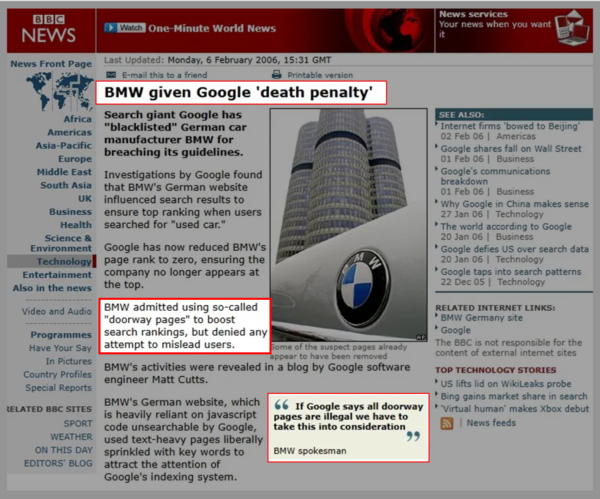This screenshot has width=600, height=499.
Task: Open Have Your Say
Action: click(x=60, y=348)
